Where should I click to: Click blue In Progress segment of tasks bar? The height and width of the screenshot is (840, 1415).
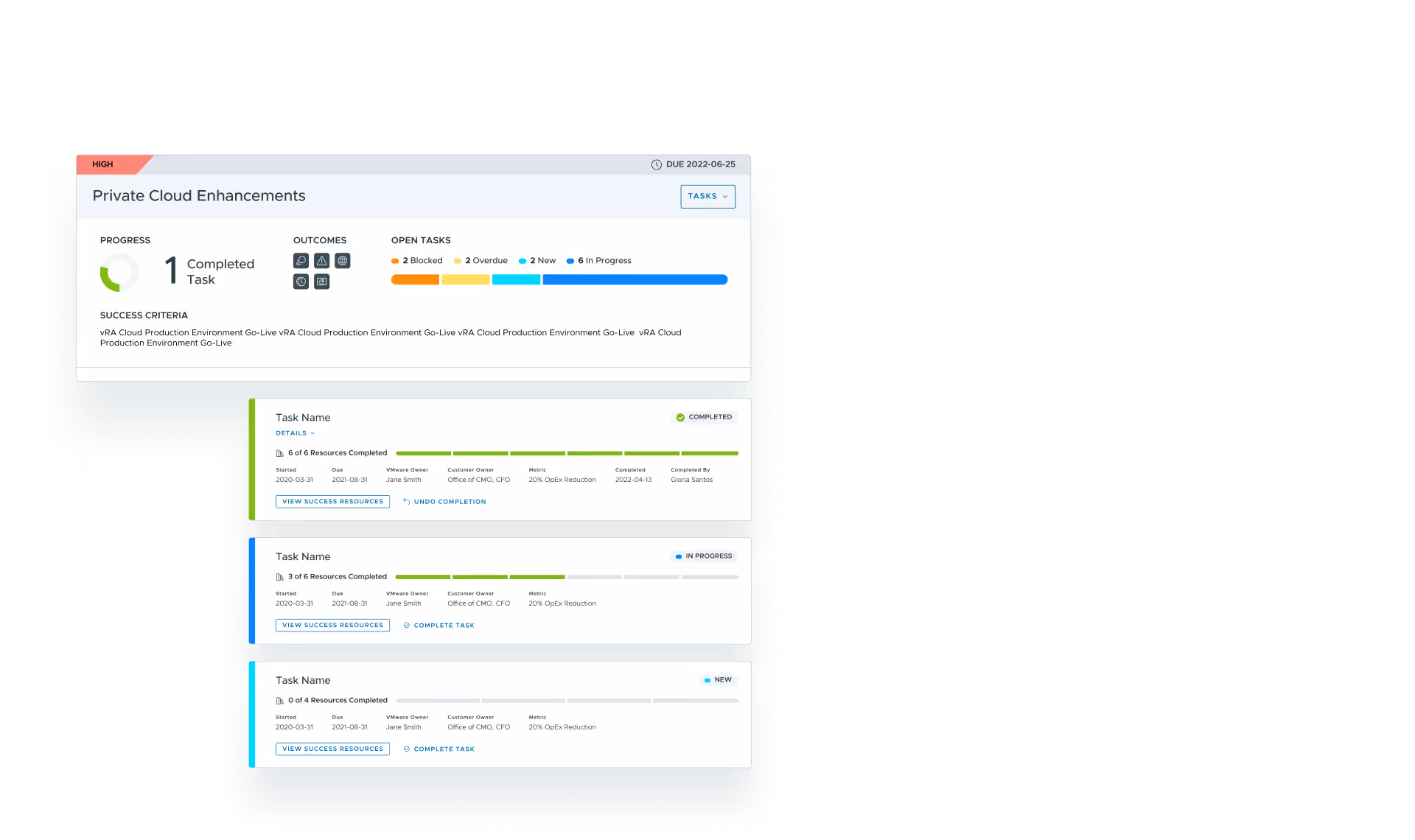click(x=635, y=280)
